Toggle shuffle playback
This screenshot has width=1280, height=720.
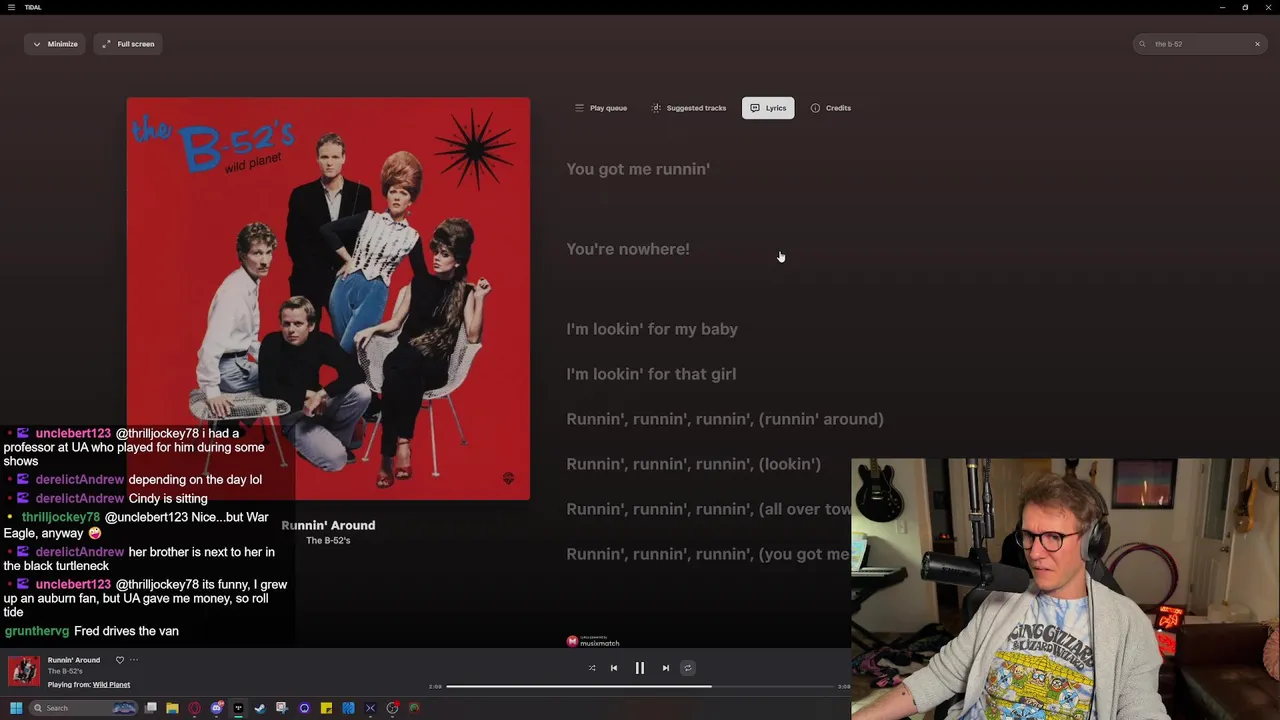[592, 668]
